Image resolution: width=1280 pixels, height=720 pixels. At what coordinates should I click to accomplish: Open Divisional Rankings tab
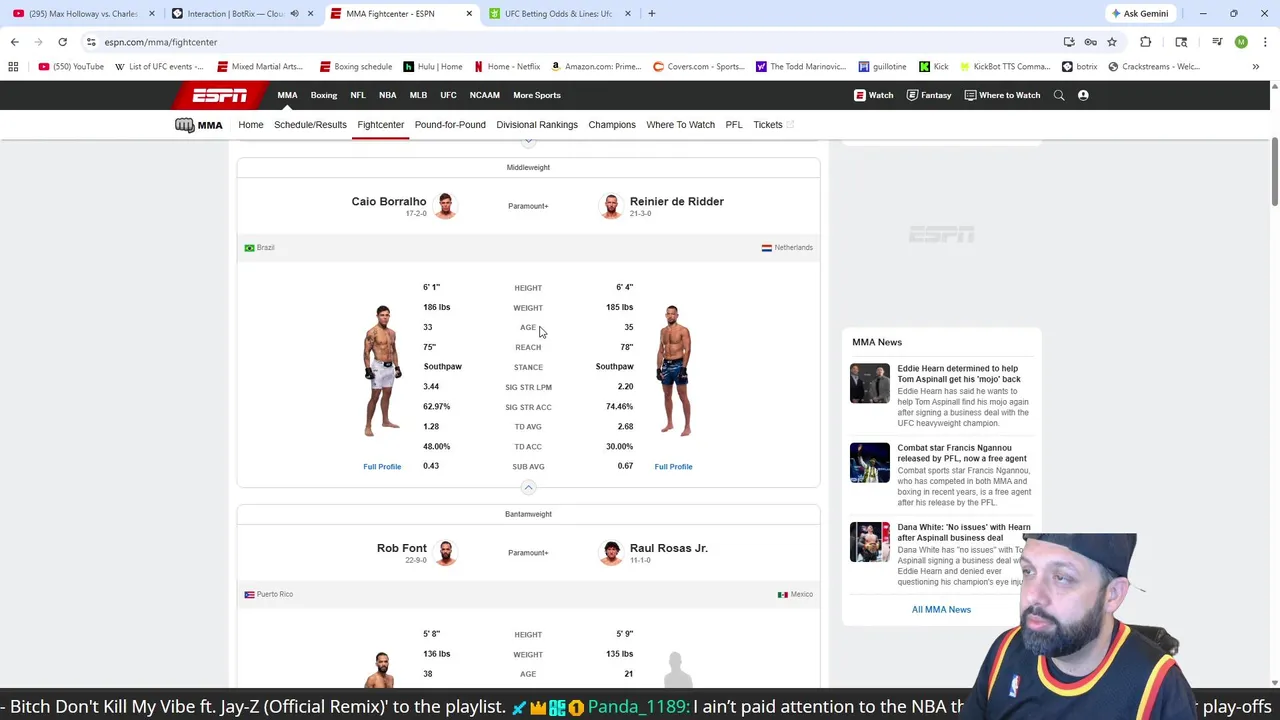[x=537, y=125]
